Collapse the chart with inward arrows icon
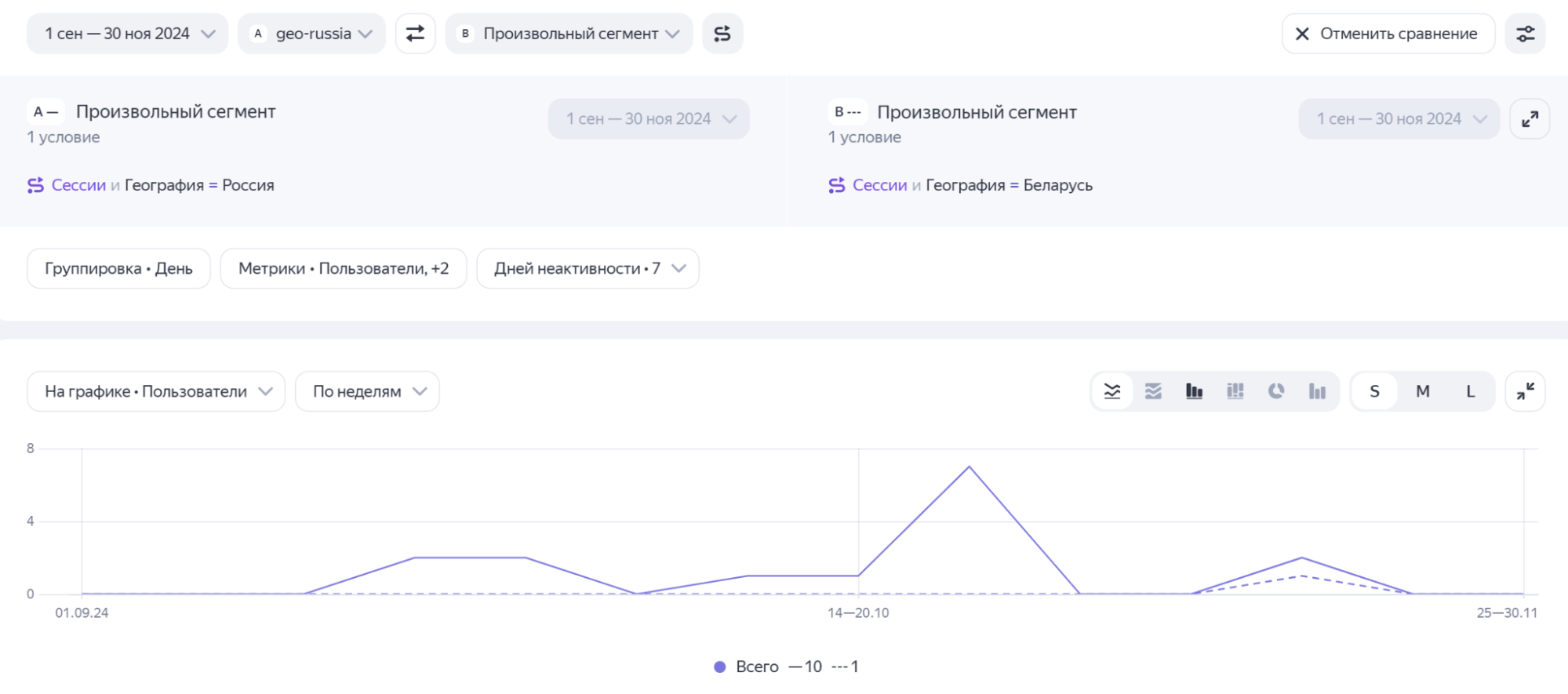 pos(1525,391)
